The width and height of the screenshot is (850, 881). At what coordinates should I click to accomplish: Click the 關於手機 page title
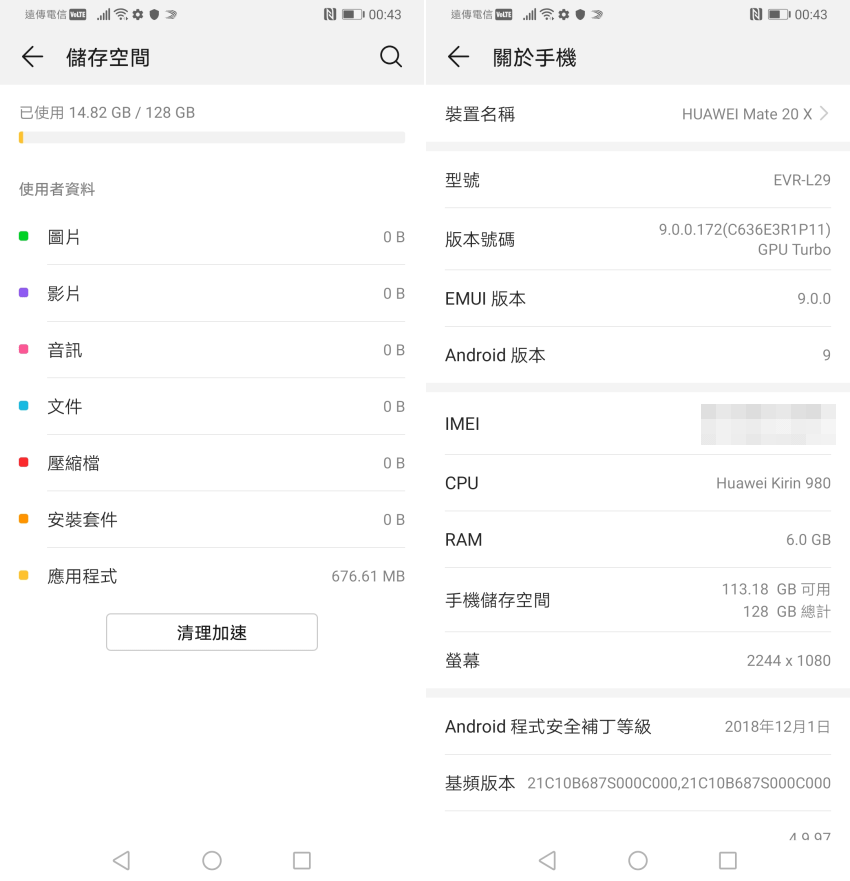(534, 57)
